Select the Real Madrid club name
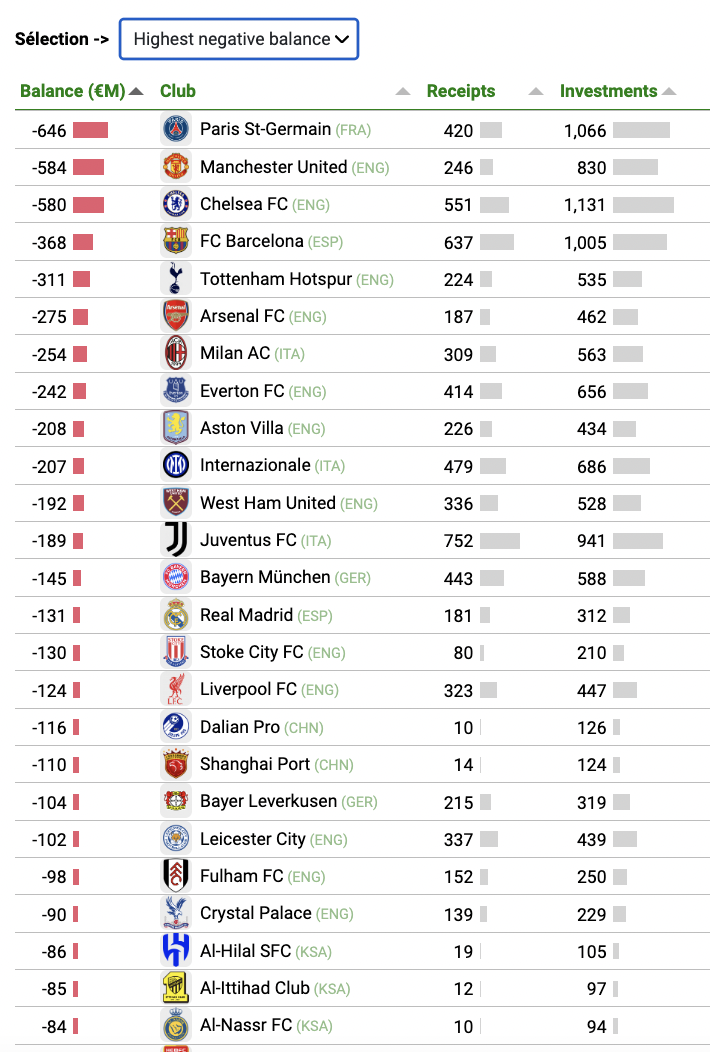The height and width of the screenshot is (1052, 710). click(x=246, y=615)
